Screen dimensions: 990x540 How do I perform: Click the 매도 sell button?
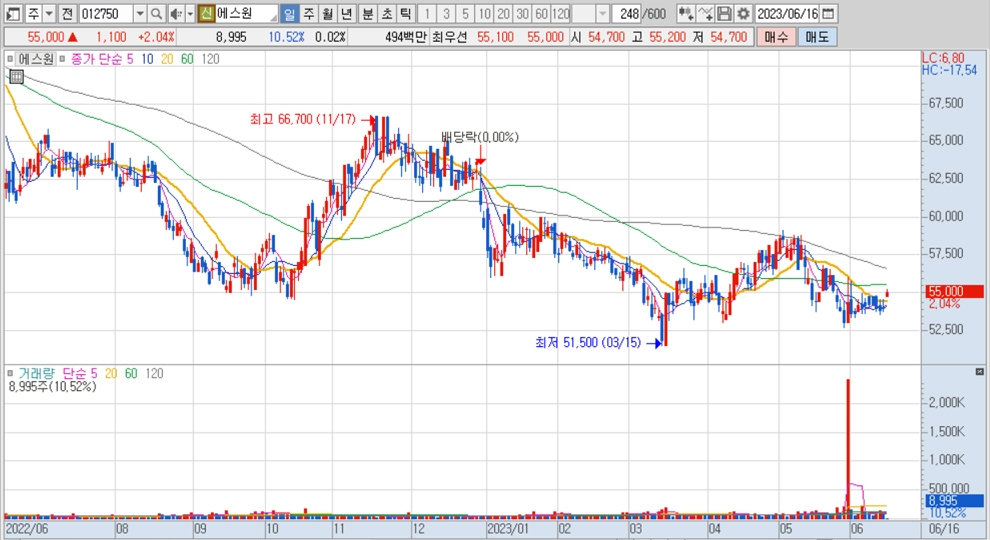(x=817, y=37)
